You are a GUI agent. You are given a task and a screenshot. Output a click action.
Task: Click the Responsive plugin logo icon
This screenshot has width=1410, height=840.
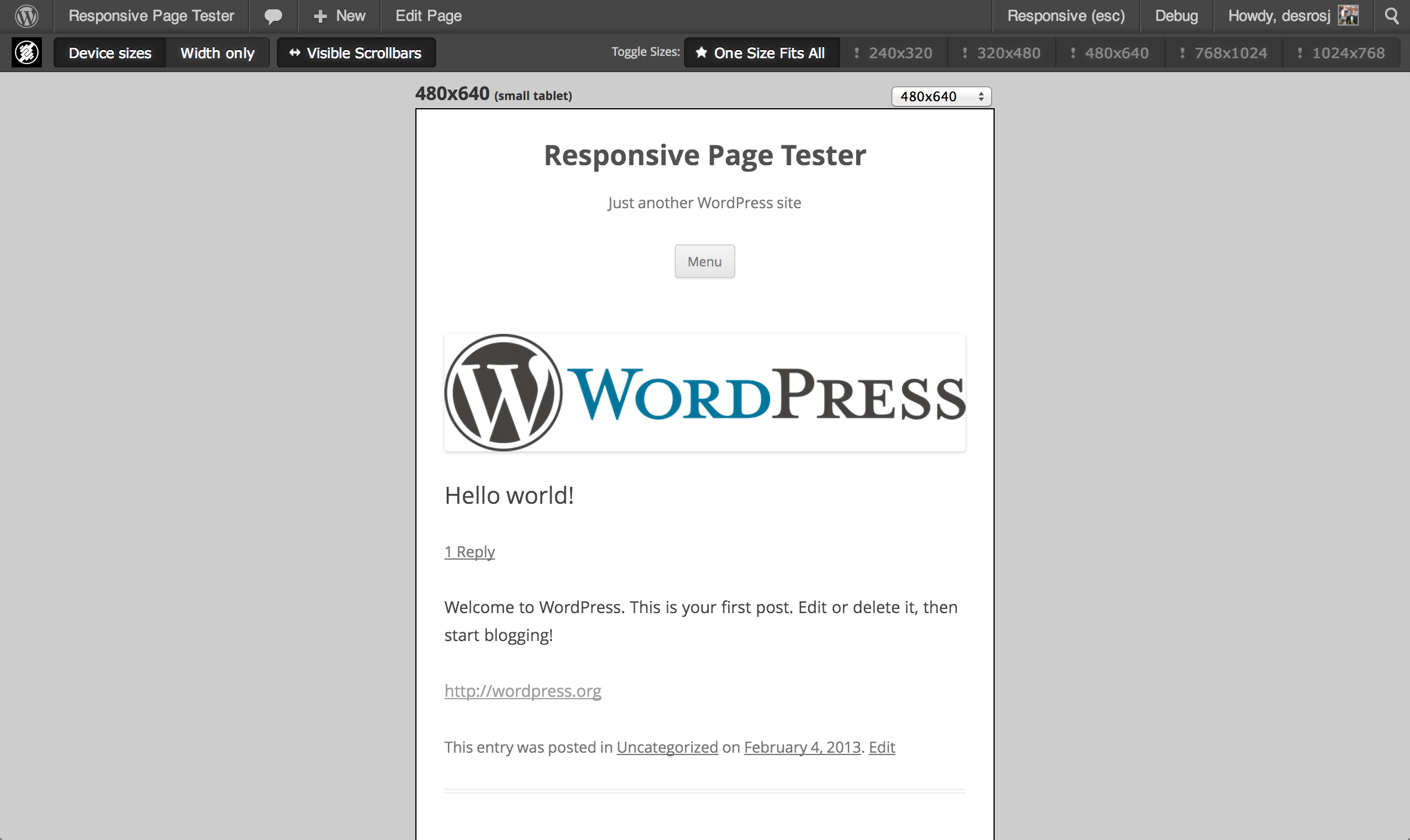point(27,53)
